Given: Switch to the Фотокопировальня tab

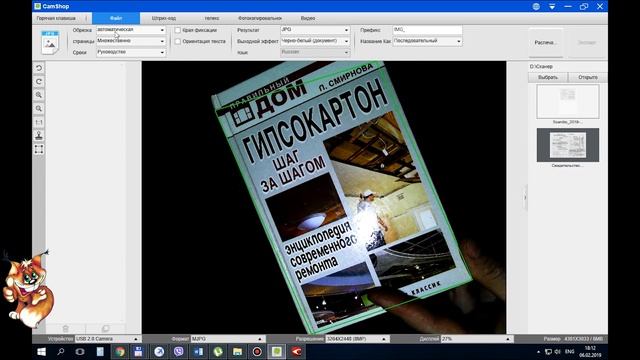Looking at the screenshot, I should pyautogui.click(x=260, y=18).
